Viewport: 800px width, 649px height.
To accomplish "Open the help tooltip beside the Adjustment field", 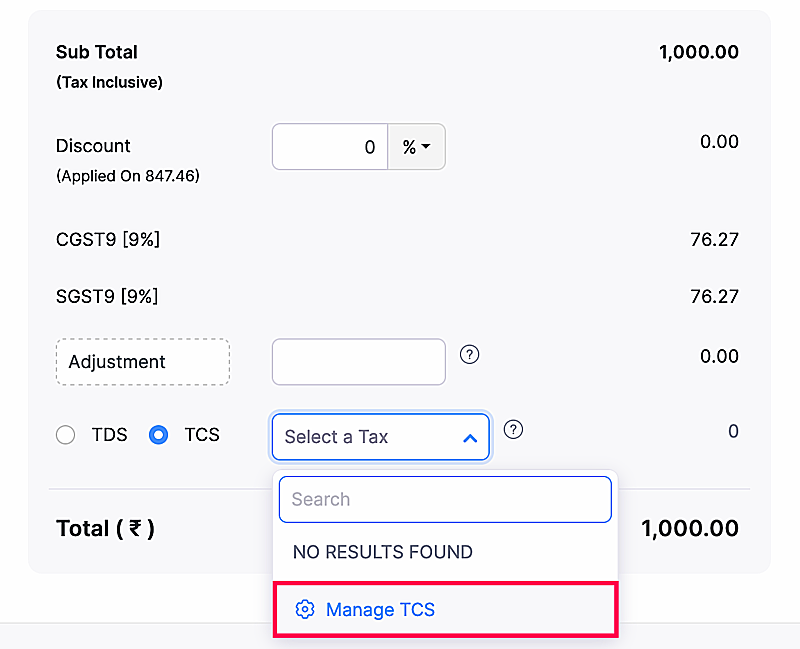I will tap(469, 354).
